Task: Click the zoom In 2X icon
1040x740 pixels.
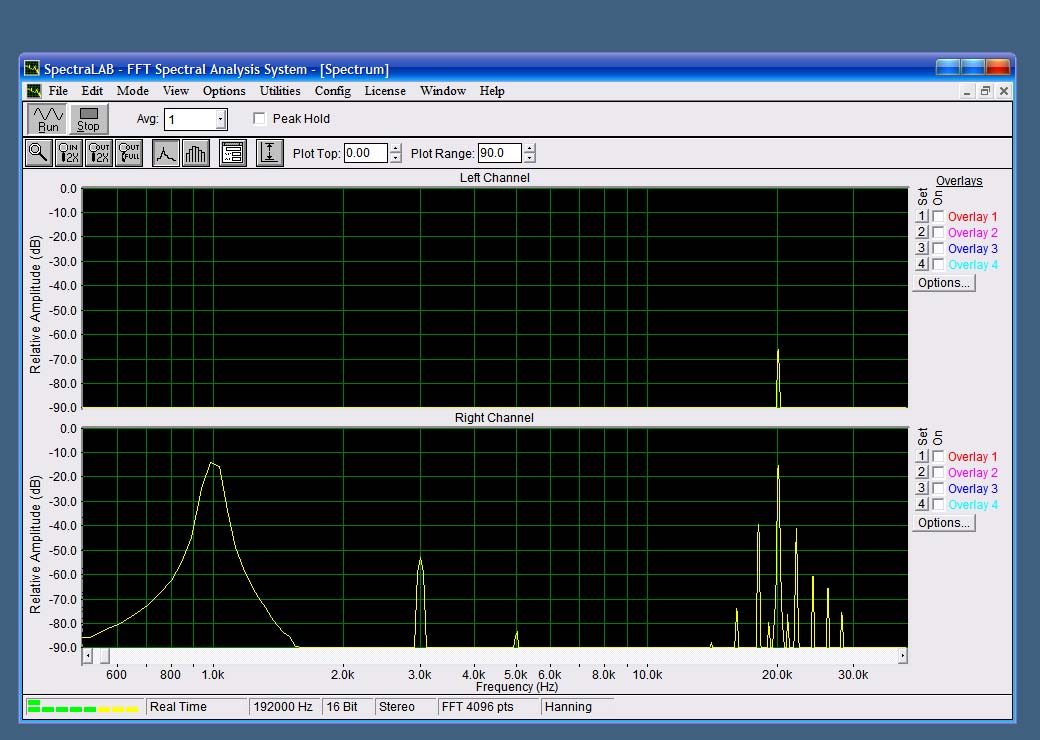Action: (69, 153)
